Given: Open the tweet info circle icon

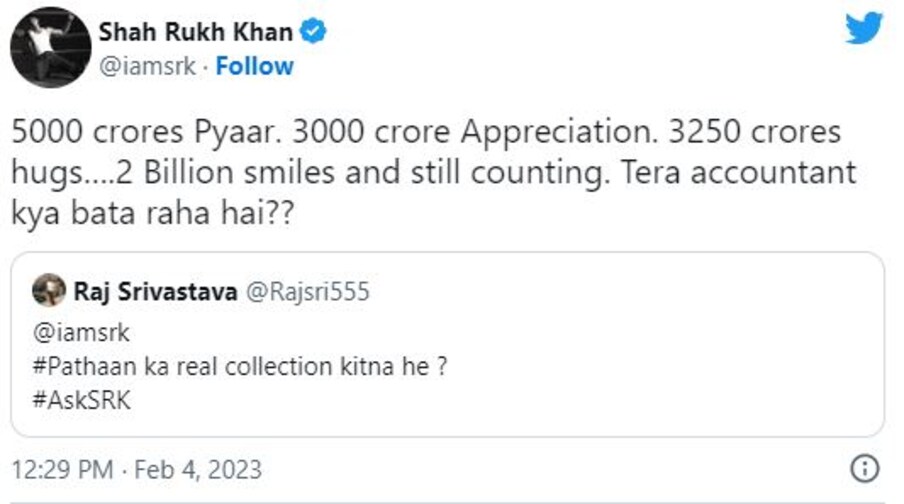Looking at the screenshot, I should tap(865, 468).
